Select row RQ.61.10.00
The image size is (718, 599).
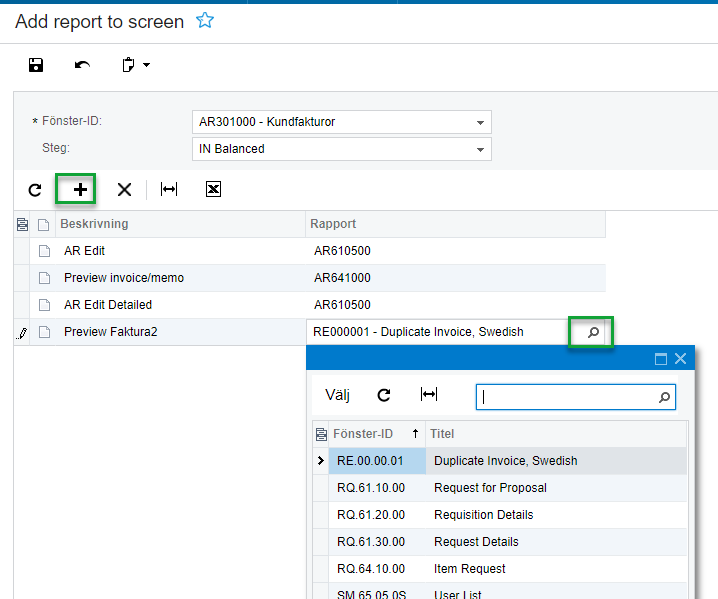coord(377,488)
